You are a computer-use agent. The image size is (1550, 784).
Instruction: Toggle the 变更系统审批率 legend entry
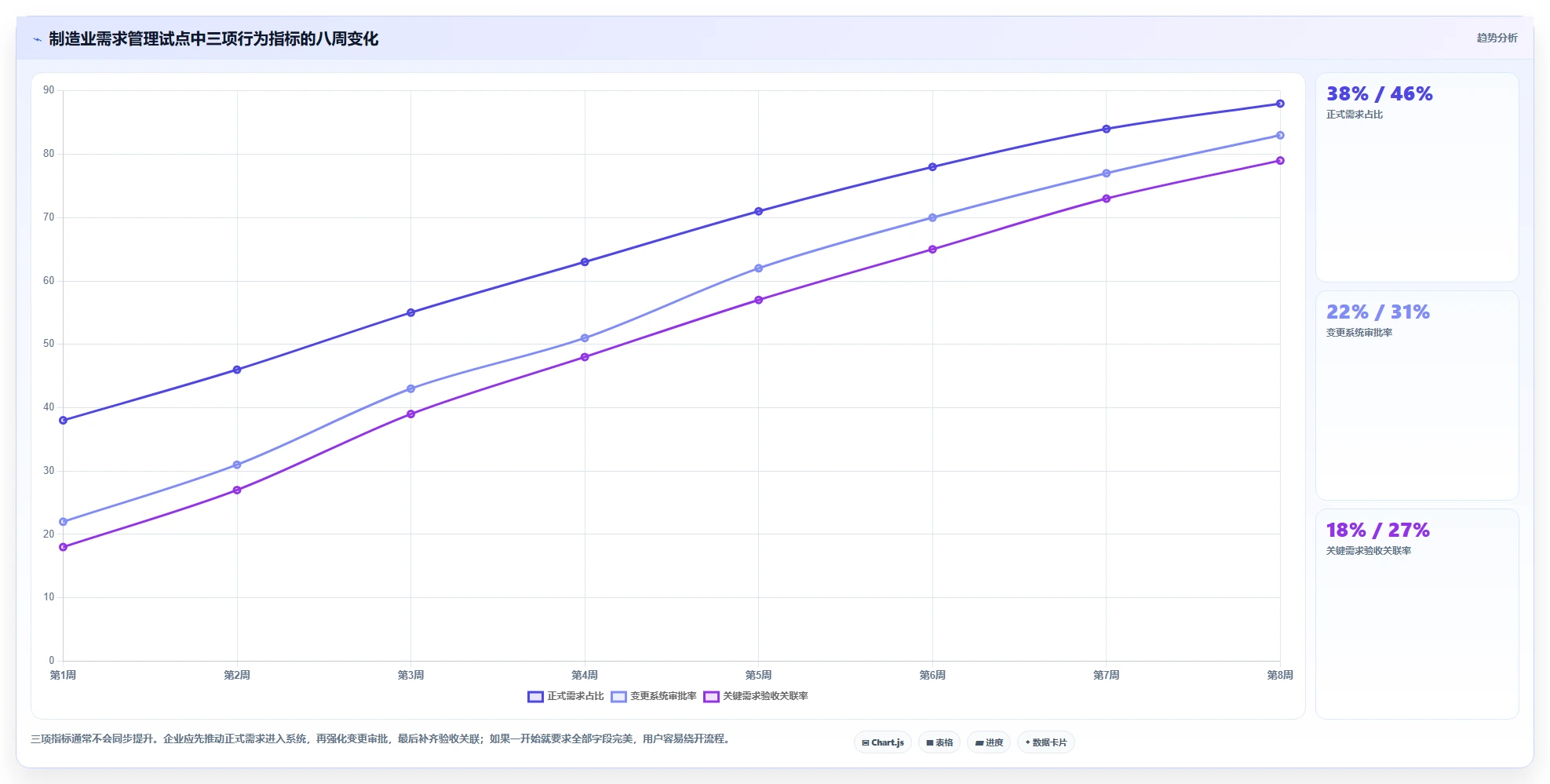point(654,696)
